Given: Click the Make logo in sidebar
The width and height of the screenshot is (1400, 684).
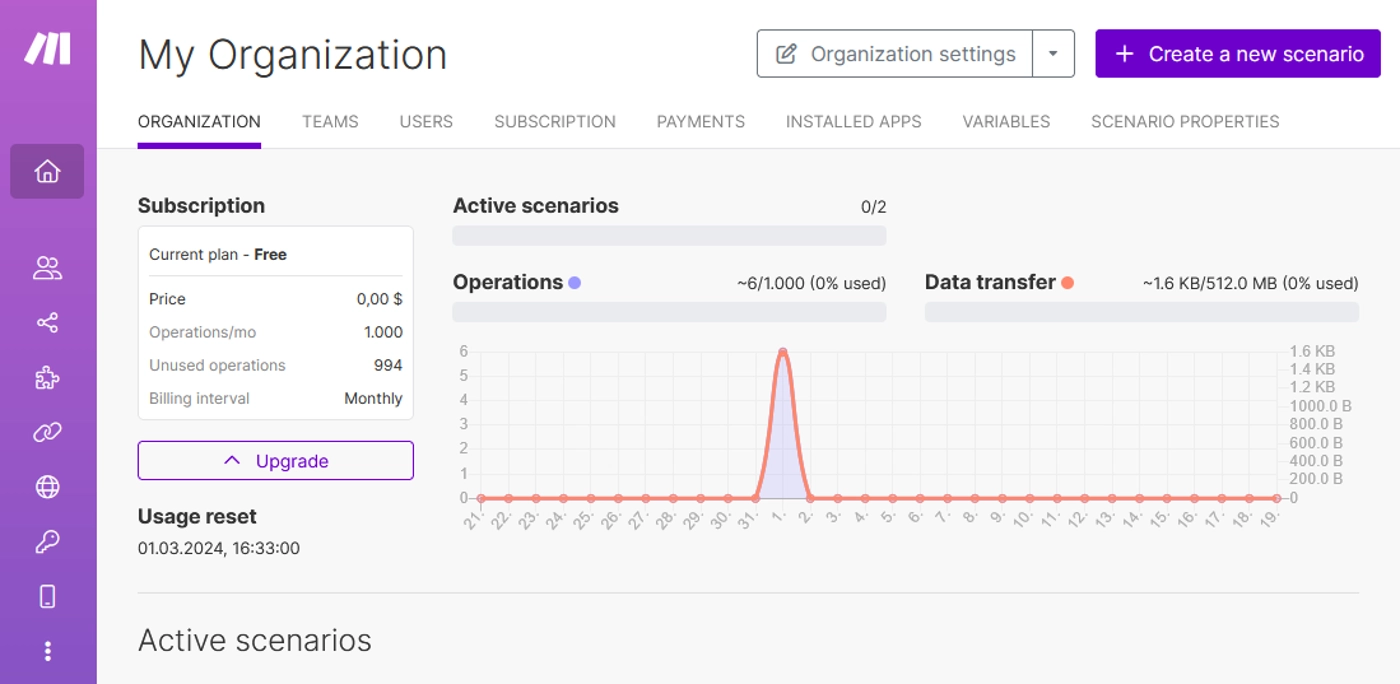Looking at the screenshot, I should (x=47, y=49).
